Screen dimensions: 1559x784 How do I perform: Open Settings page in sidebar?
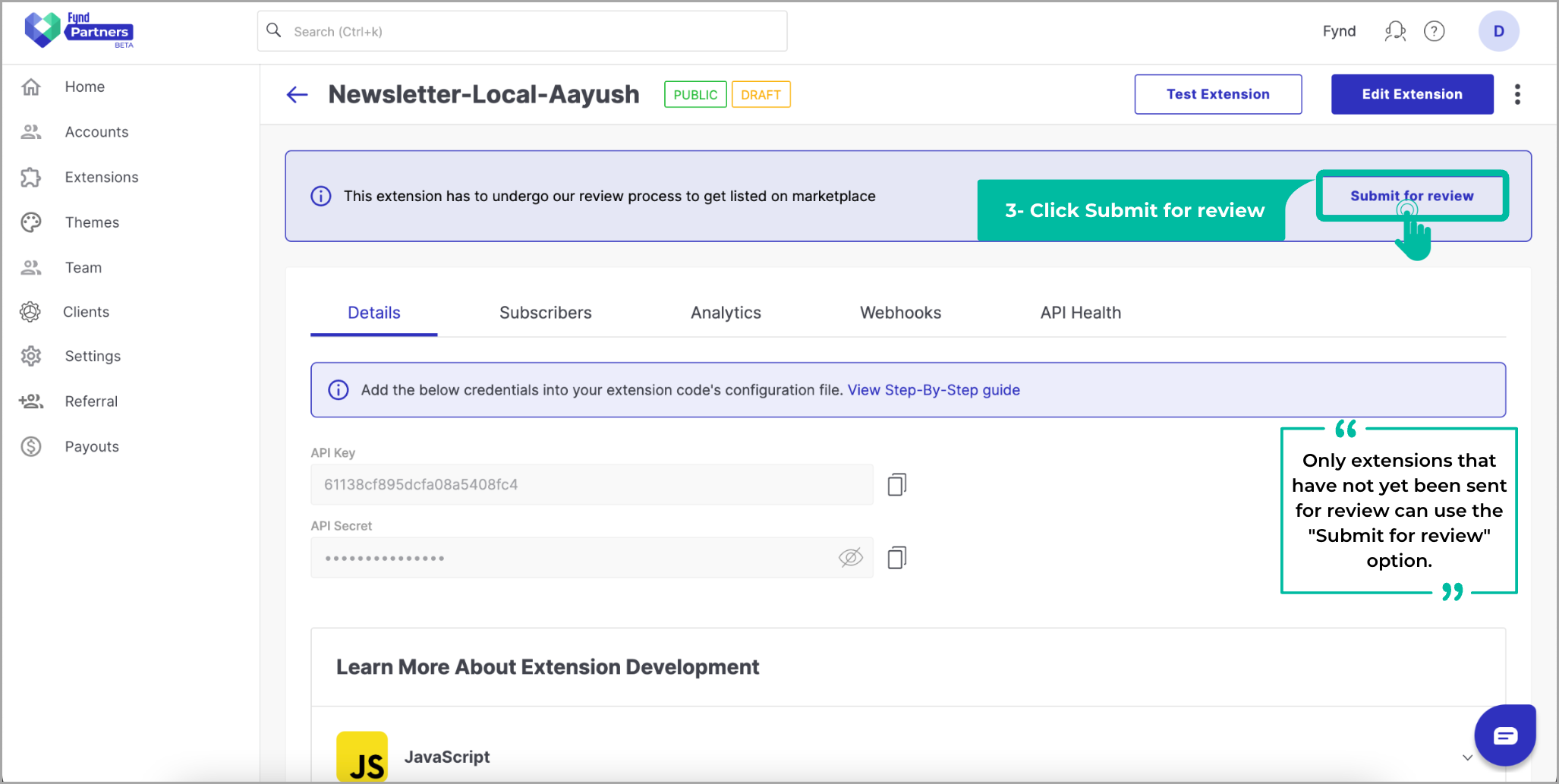tap(93, 356)
